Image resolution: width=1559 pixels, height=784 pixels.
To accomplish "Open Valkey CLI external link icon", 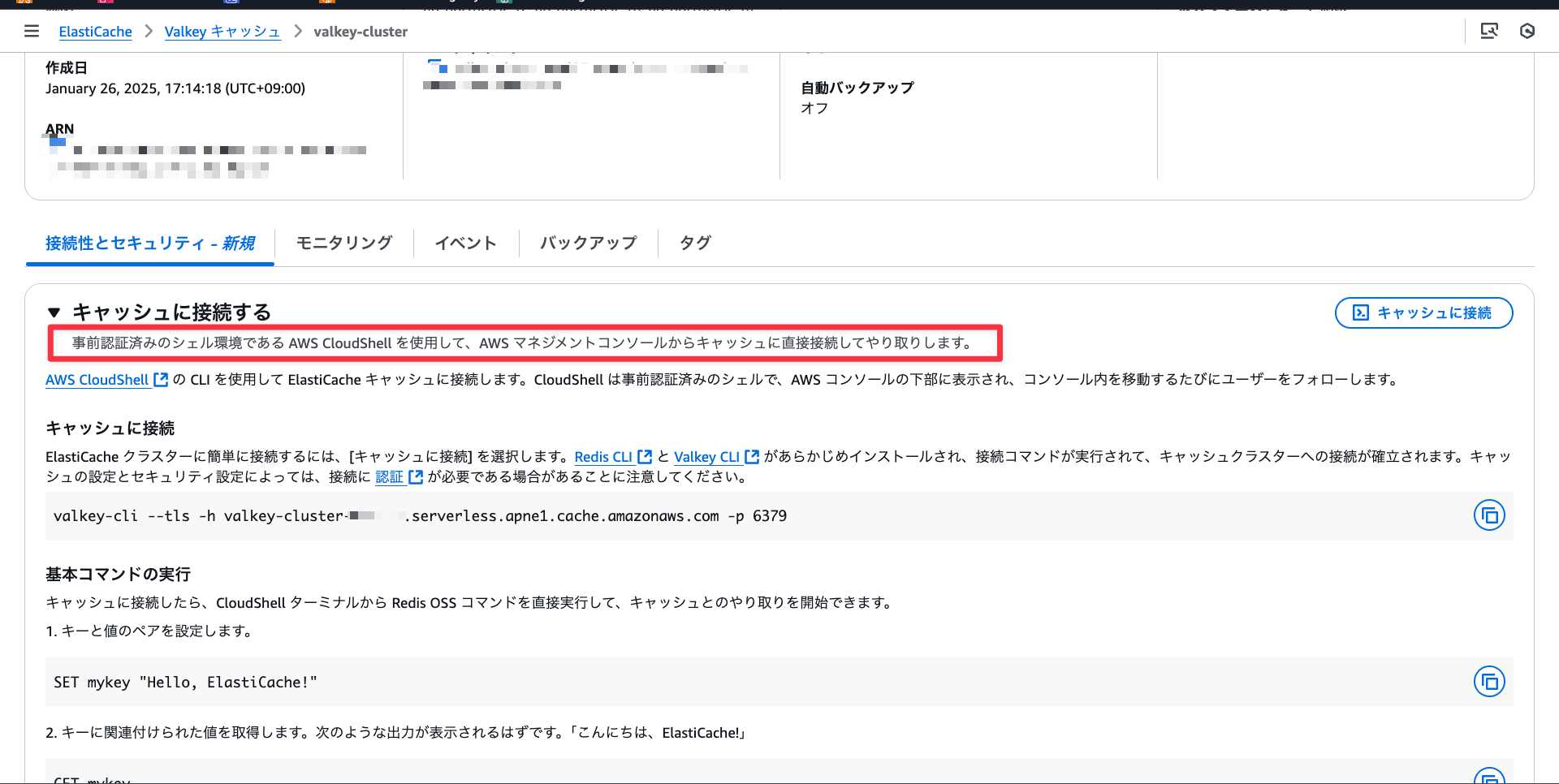I will pos(752,457).
